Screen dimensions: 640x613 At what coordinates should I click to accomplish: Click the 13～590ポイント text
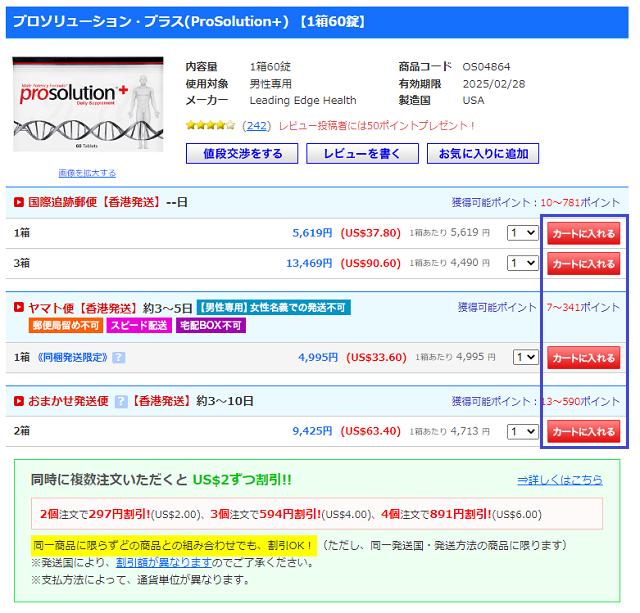click(581, 402)
